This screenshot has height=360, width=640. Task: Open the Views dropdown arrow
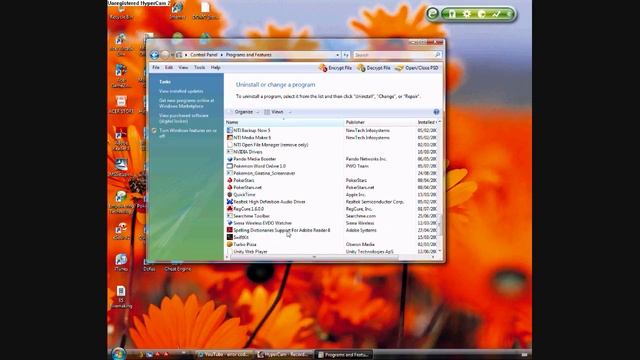(x=290, y=112)
